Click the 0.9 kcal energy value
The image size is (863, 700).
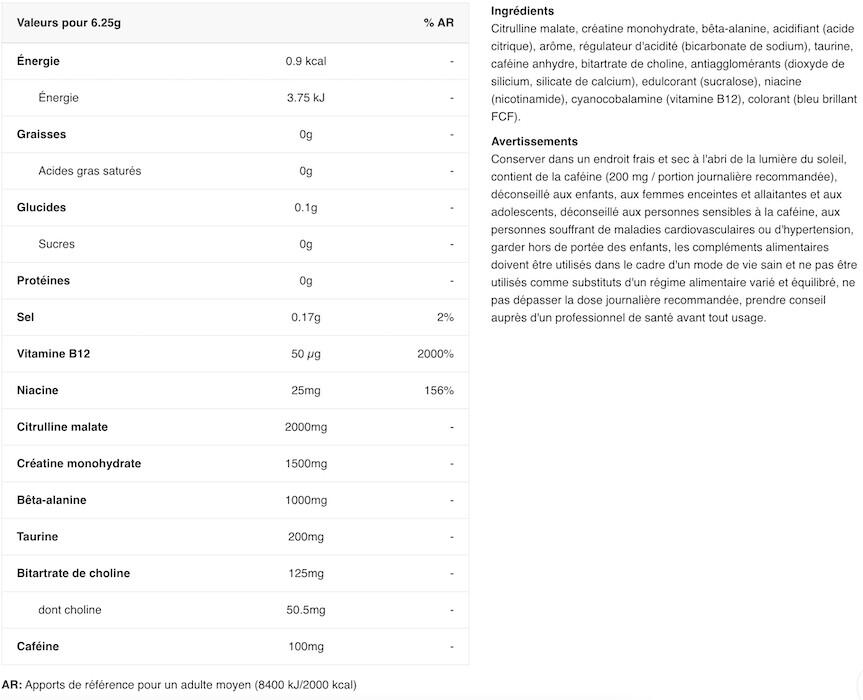pyautogui.click(x=306, y=61)
